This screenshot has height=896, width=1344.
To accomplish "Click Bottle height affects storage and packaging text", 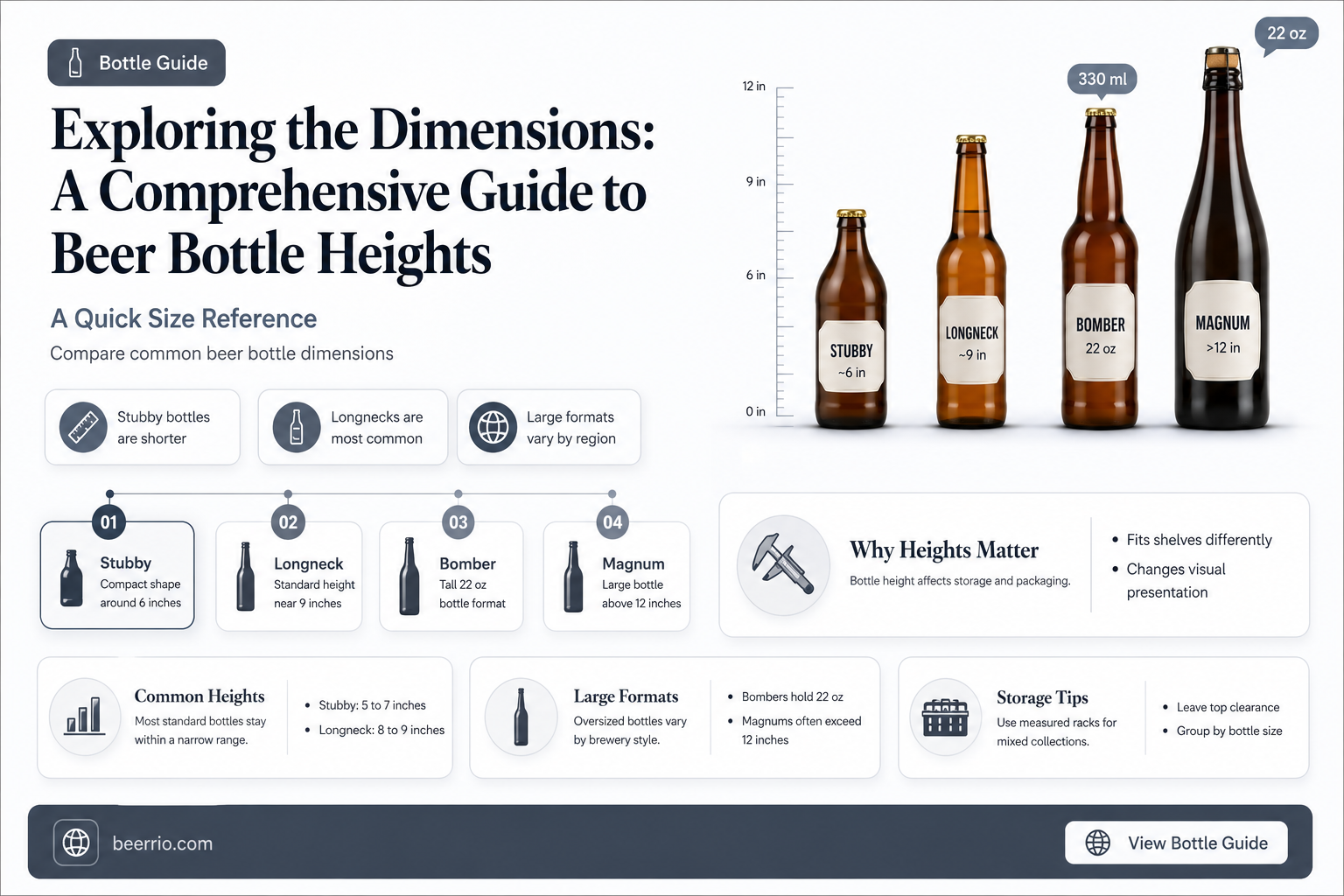I will point(960,580).
